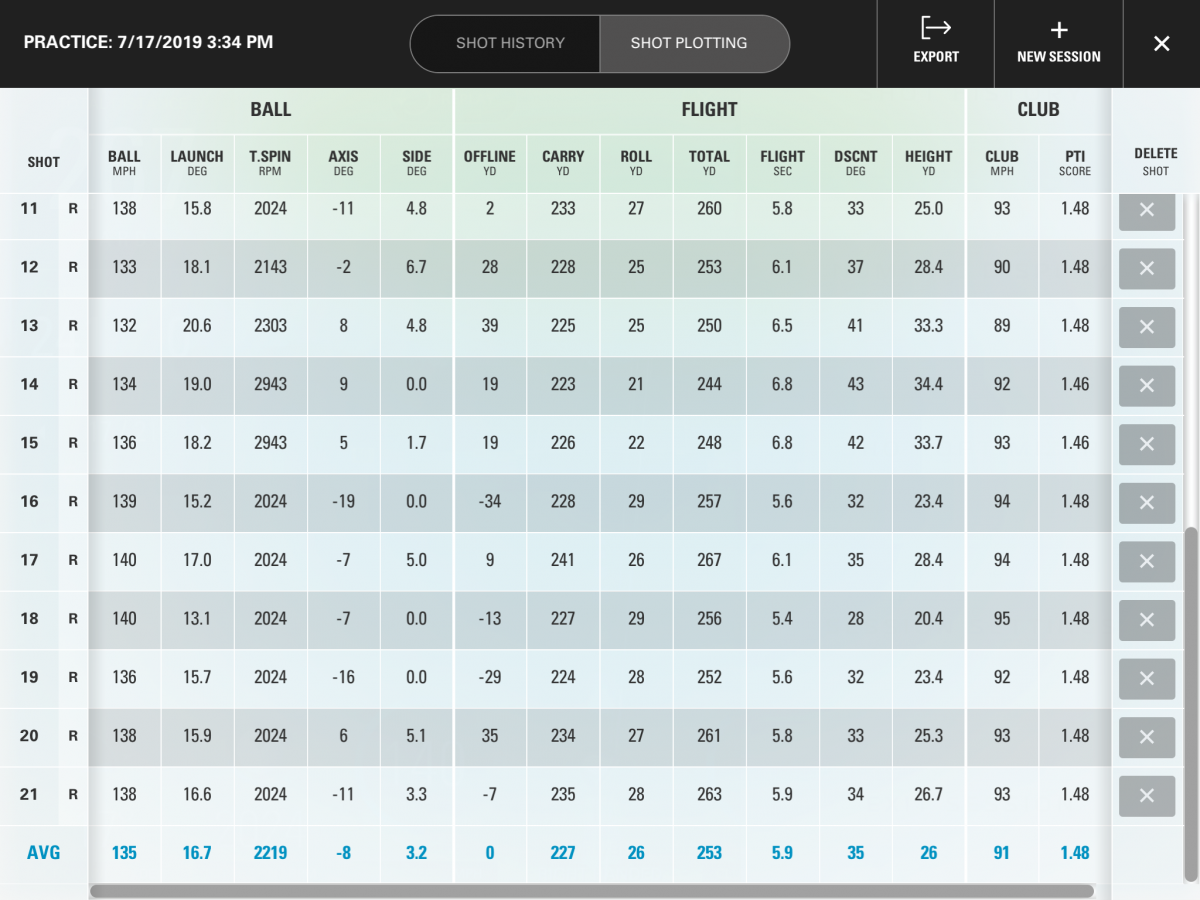Viewport: 1200px width, 900px height.
Task: Select shot 16 row number
Action: click(30, 502)
